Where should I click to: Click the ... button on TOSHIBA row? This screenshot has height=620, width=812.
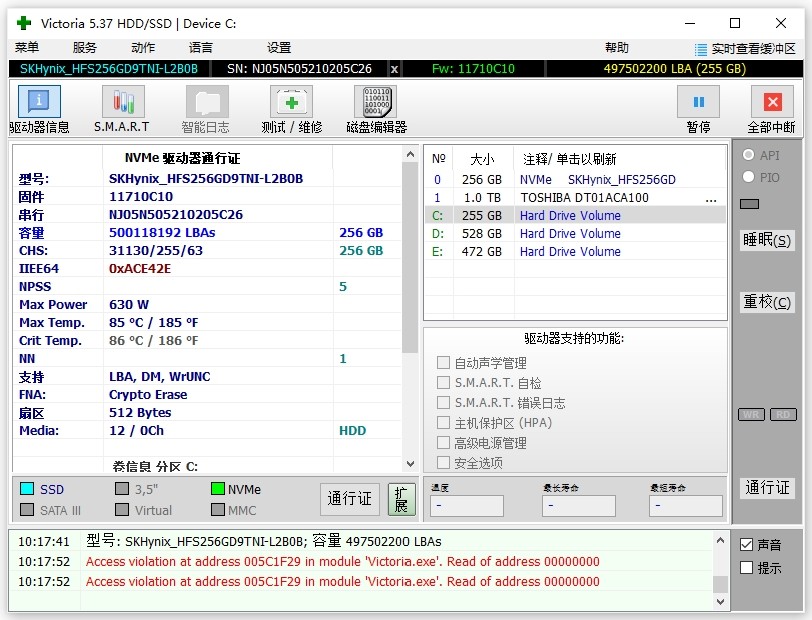pyautogui.click(x=711, y=198)
